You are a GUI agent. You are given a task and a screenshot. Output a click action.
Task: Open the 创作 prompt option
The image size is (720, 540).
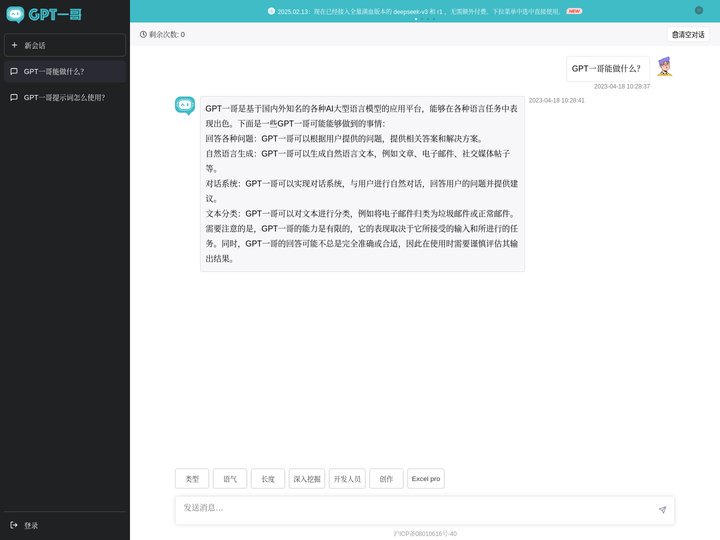(386, 479)
